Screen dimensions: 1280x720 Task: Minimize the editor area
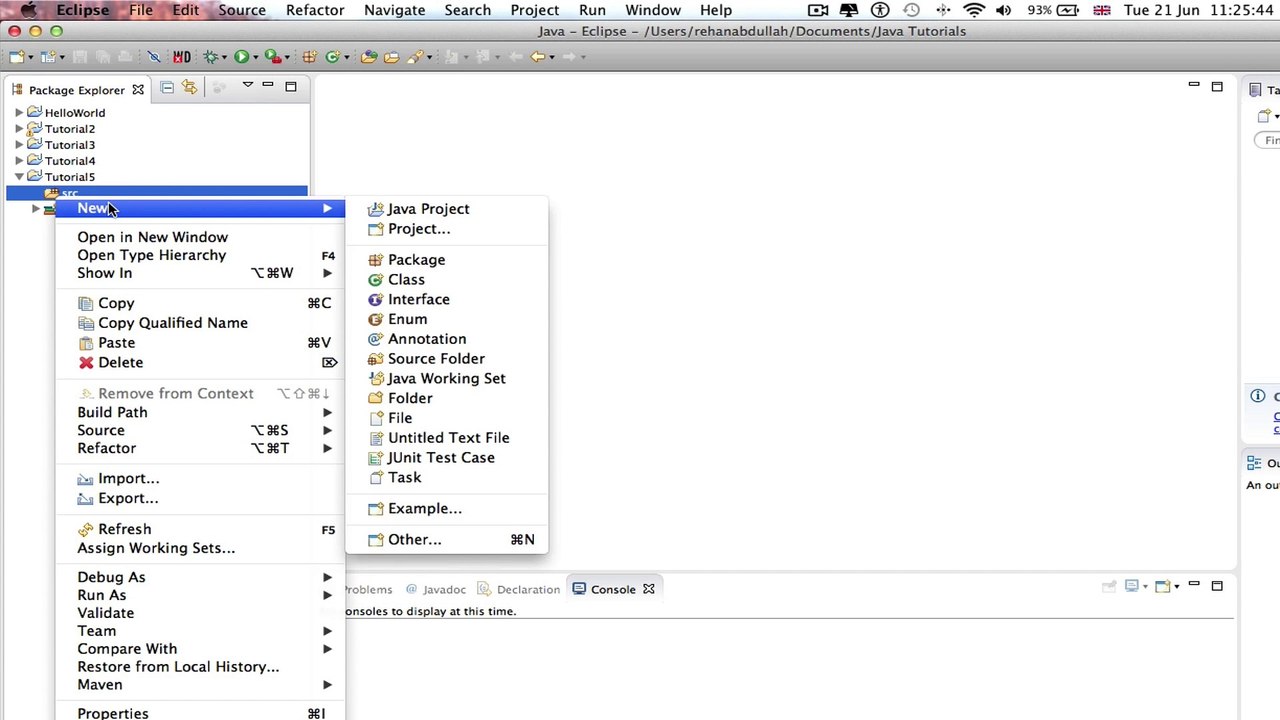tap(1194, 86)
